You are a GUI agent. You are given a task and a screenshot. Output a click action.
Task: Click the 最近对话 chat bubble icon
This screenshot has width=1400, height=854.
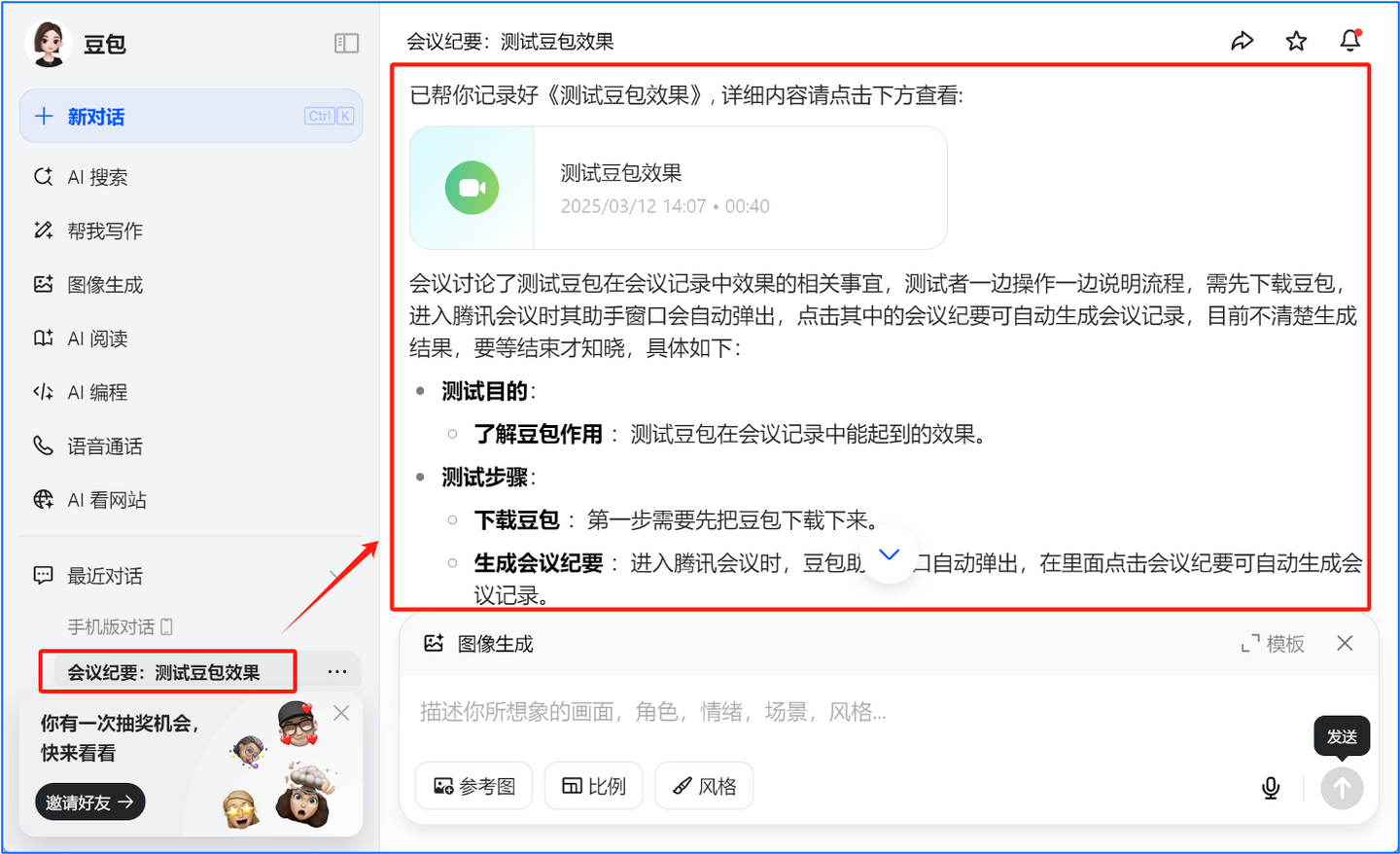[x=43, y=575]
